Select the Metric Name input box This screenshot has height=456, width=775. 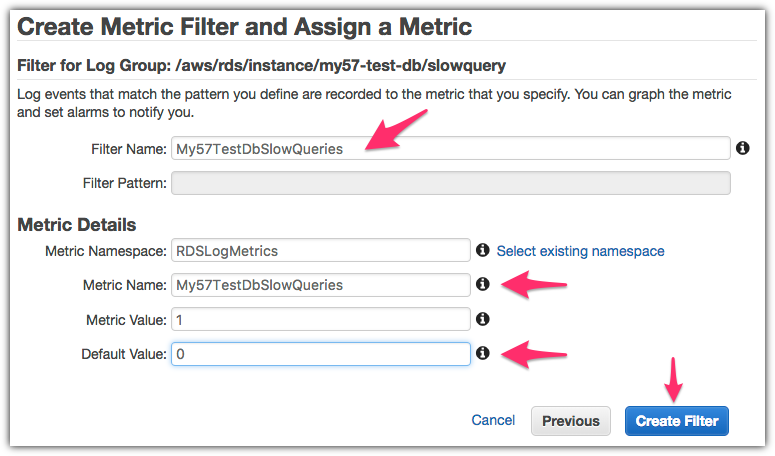pos(320,285)
